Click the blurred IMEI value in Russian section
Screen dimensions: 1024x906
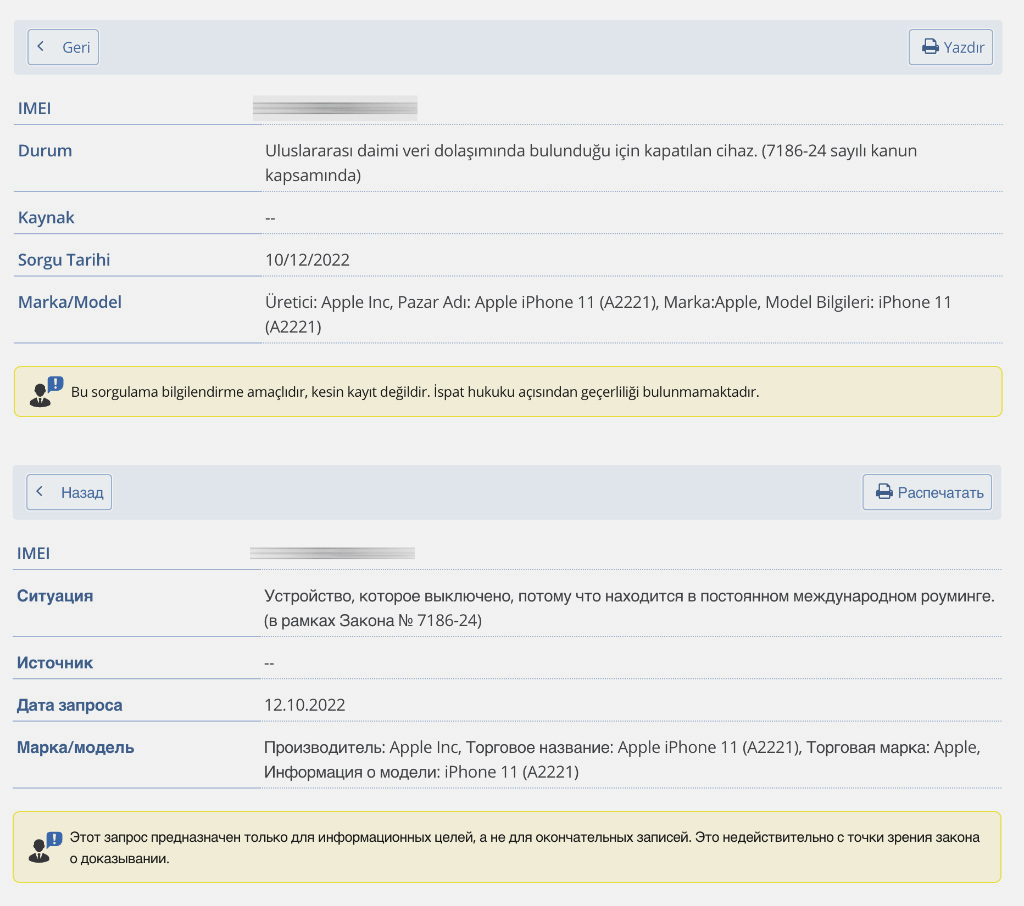pyautogui.click(x=332, y=553)
